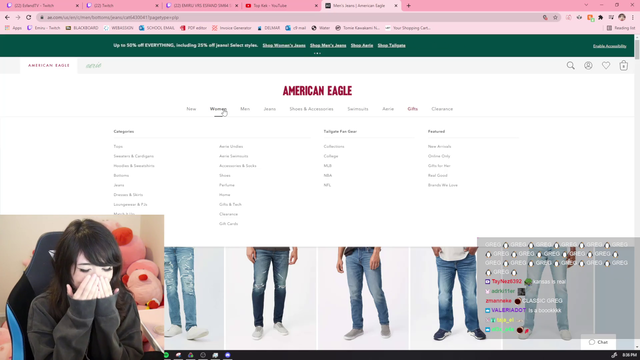Expand the Jeans navigation dropdown
The image size is (640, 360).
tap(269, 109)
